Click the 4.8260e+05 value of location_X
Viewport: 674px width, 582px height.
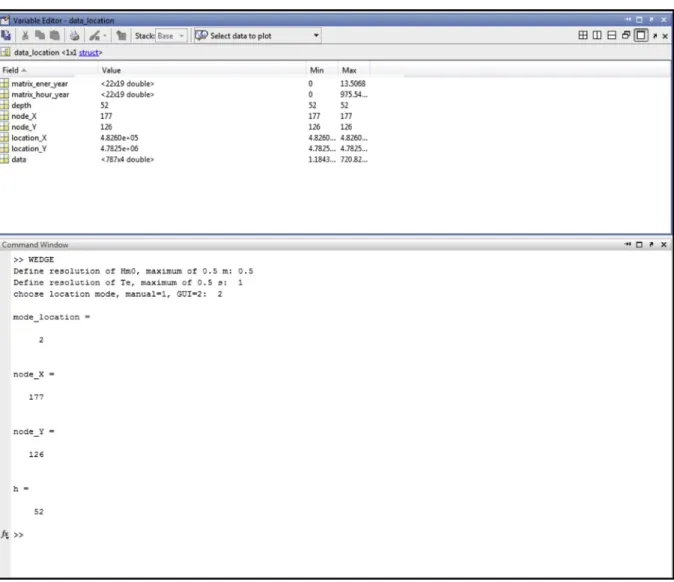click(x=119, y=138)
